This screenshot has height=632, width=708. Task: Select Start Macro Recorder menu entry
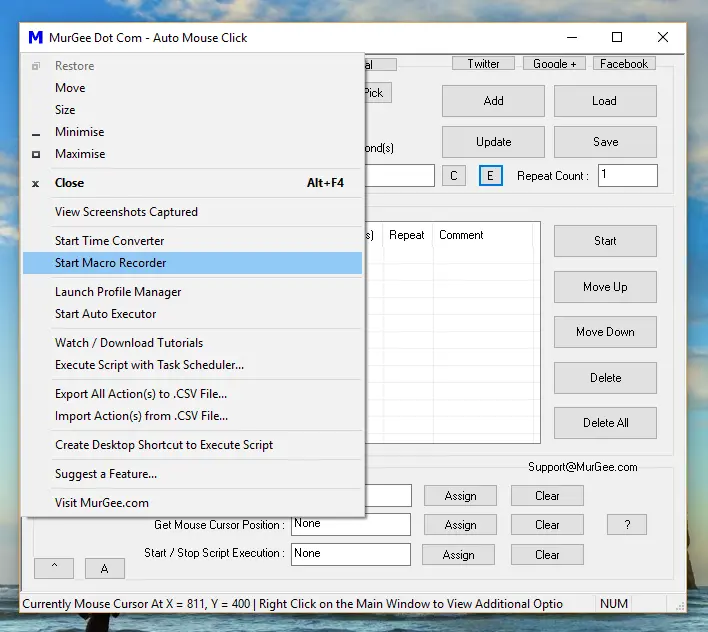click(110, 263)
